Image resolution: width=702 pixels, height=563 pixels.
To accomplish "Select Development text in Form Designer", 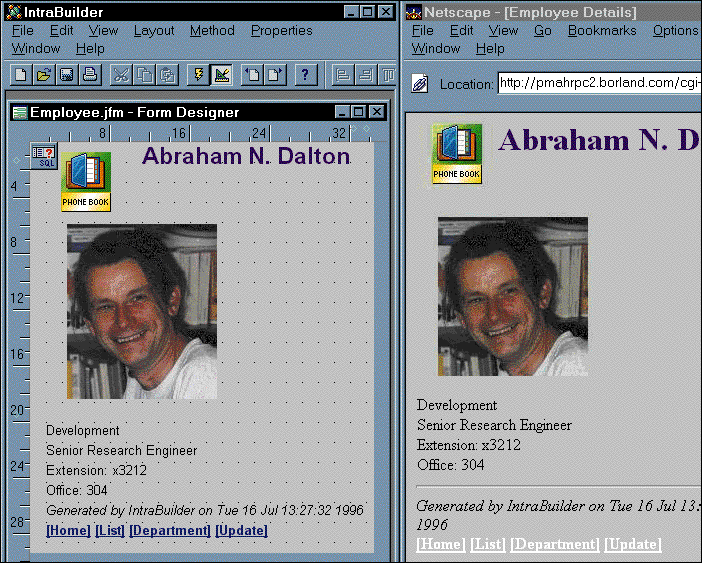I will click(x=83, y=431).
